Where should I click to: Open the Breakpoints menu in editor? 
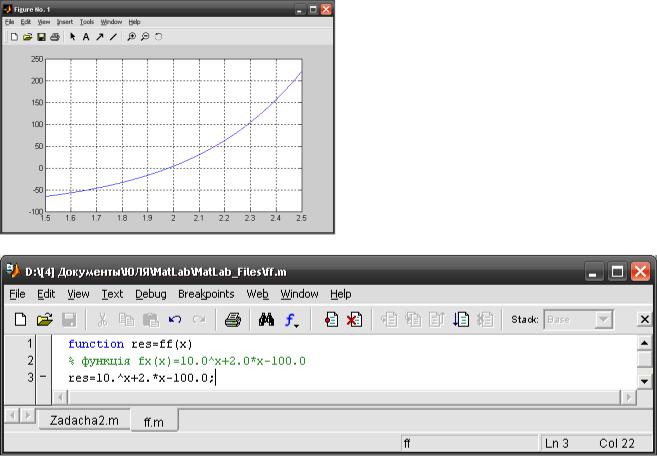coord(206,294)
